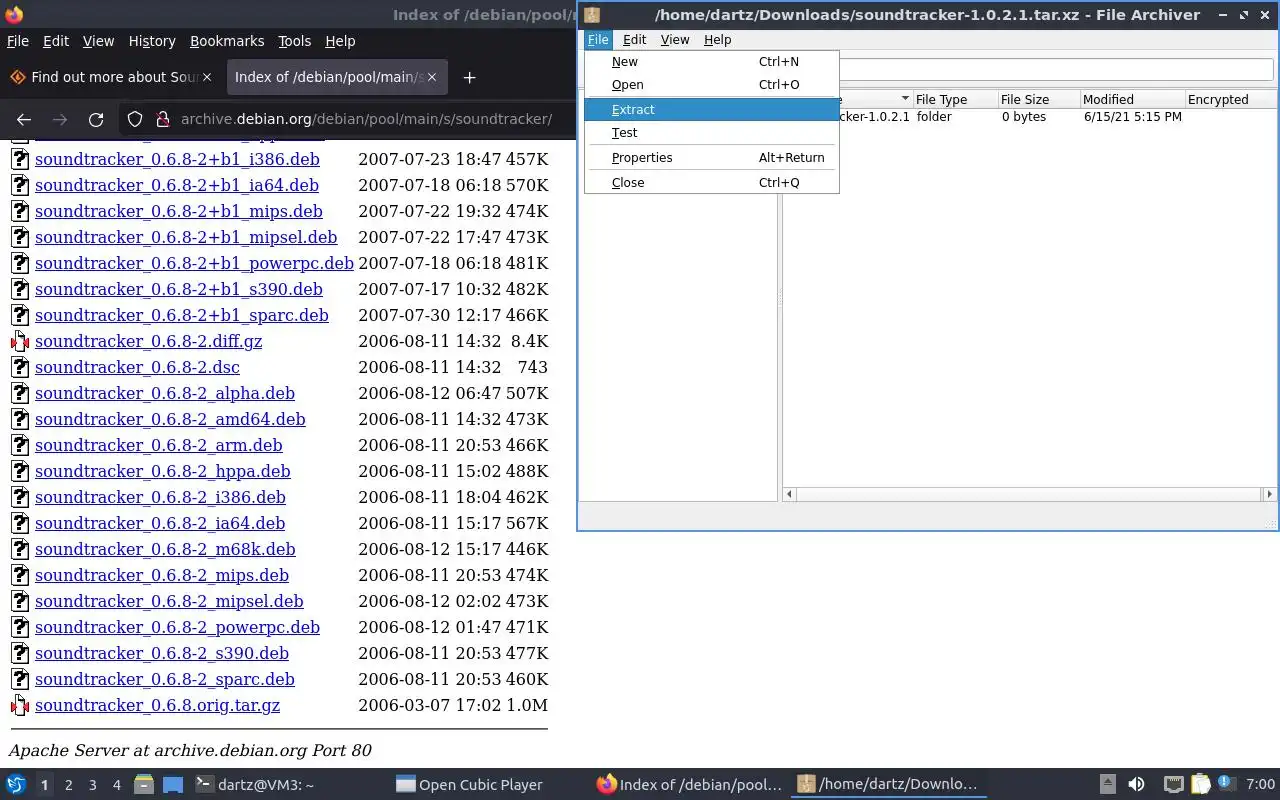Select the 'folder' cell in archive list
The width and height of the screenshot is (1280, 800).
tap(934, 117)
